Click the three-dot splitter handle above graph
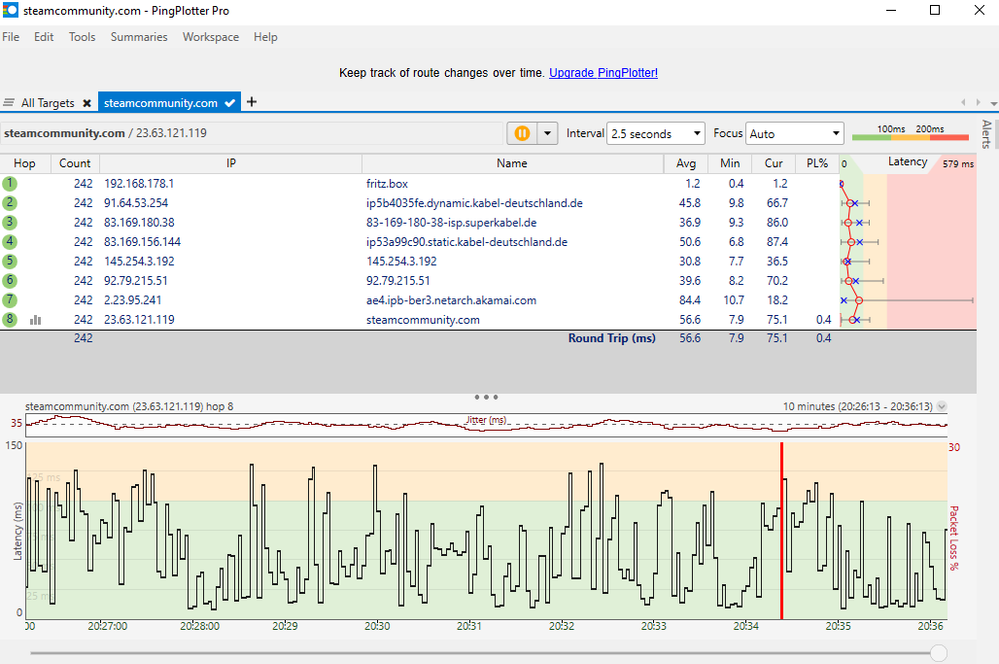Image resolution: width=999 pixels, height=664 pixels. coord(486,397)
